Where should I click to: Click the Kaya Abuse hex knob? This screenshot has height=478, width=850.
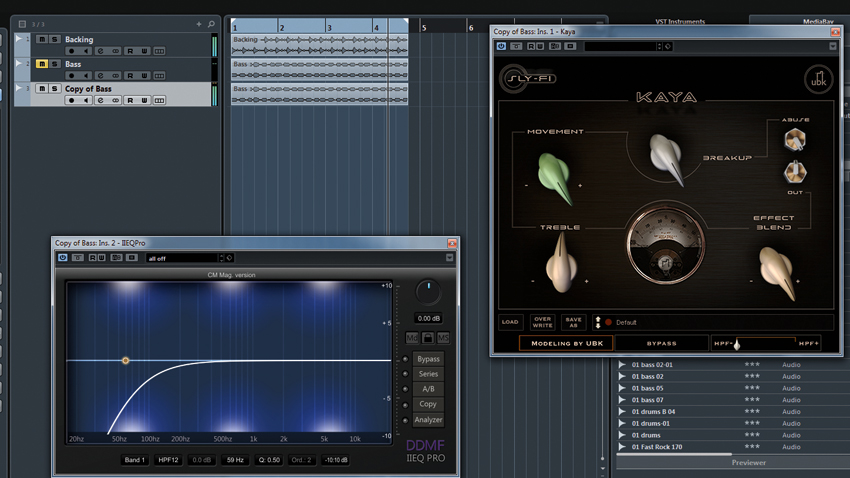795,140
